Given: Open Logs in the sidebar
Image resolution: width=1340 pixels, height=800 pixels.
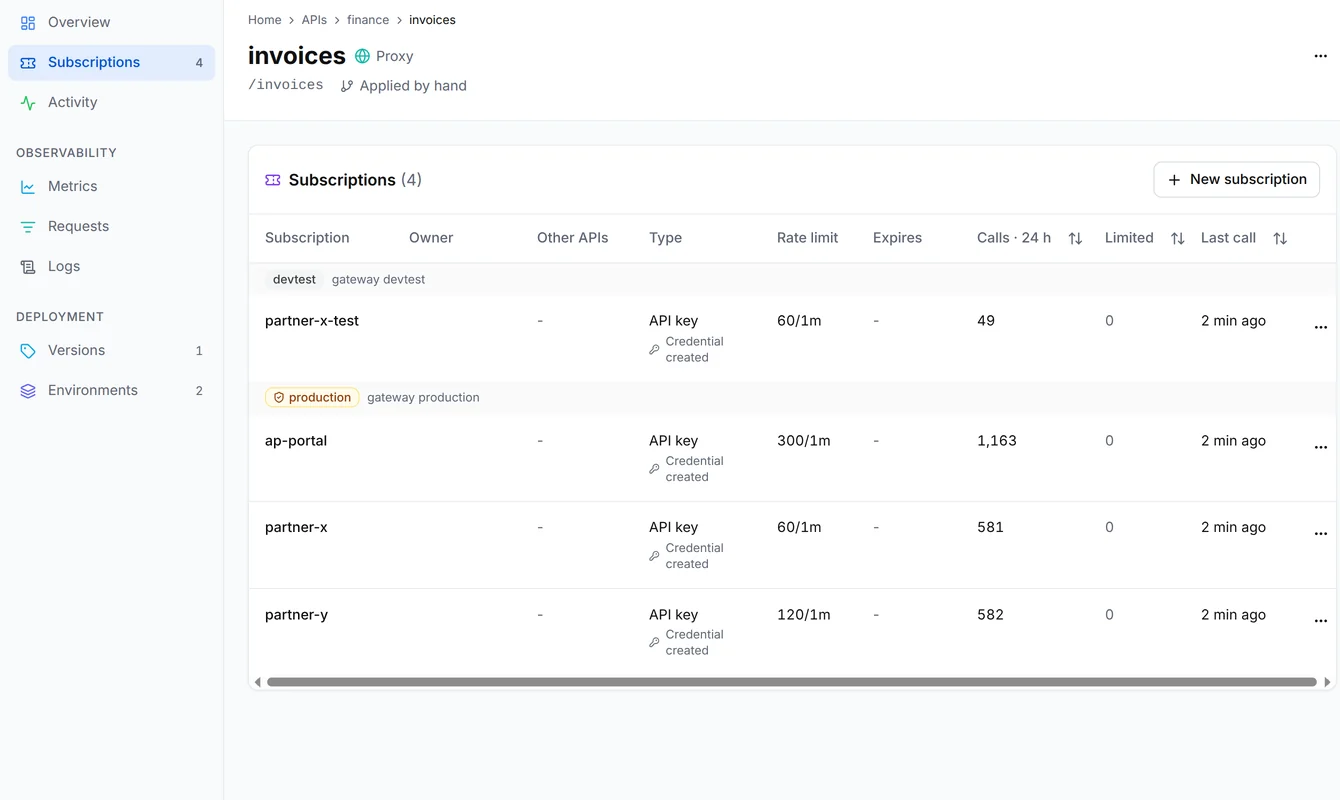Looking at the screenshot, I should point(111,266).
